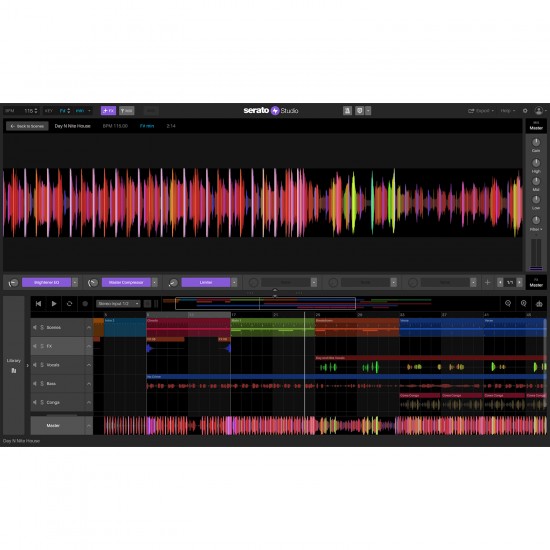Open the sixth empty FX slot dropdown
This screenshot has height=550, width=550.
pos(473,282)
